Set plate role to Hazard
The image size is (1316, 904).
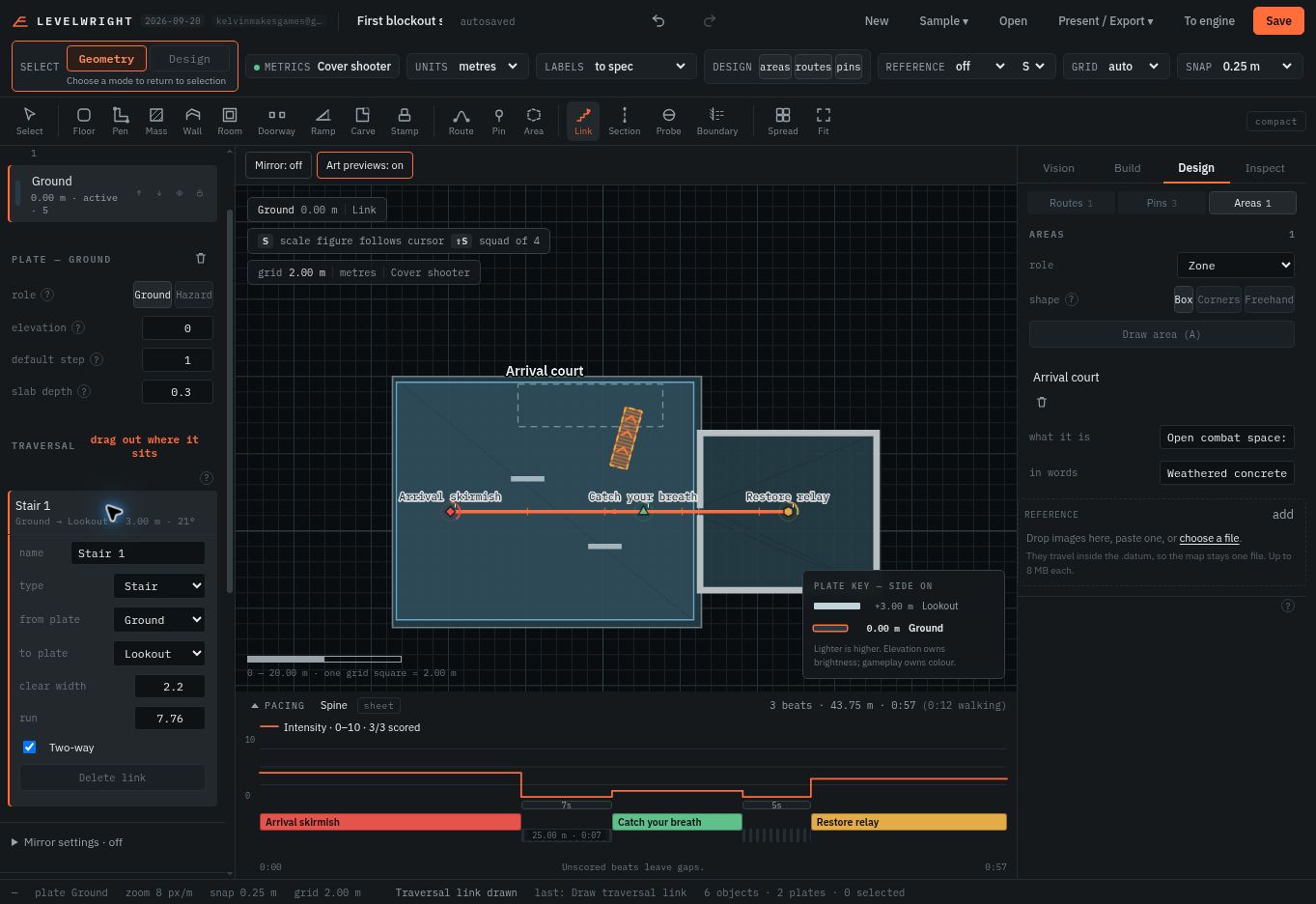(x=194, y=295)
